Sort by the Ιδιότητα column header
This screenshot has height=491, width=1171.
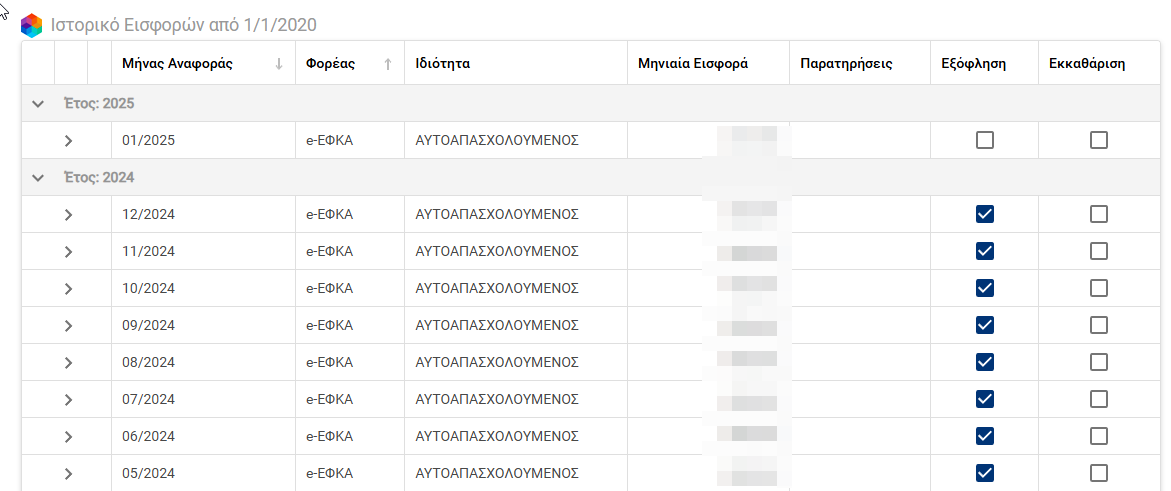[443, 64]
